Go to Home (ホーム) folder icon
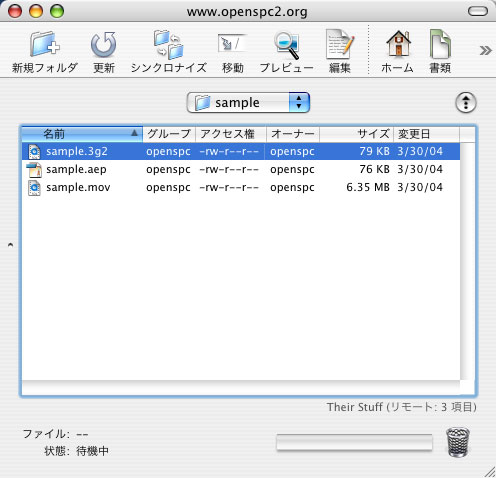The width and height of the screenshot is (496, 478). coord(398,43)
